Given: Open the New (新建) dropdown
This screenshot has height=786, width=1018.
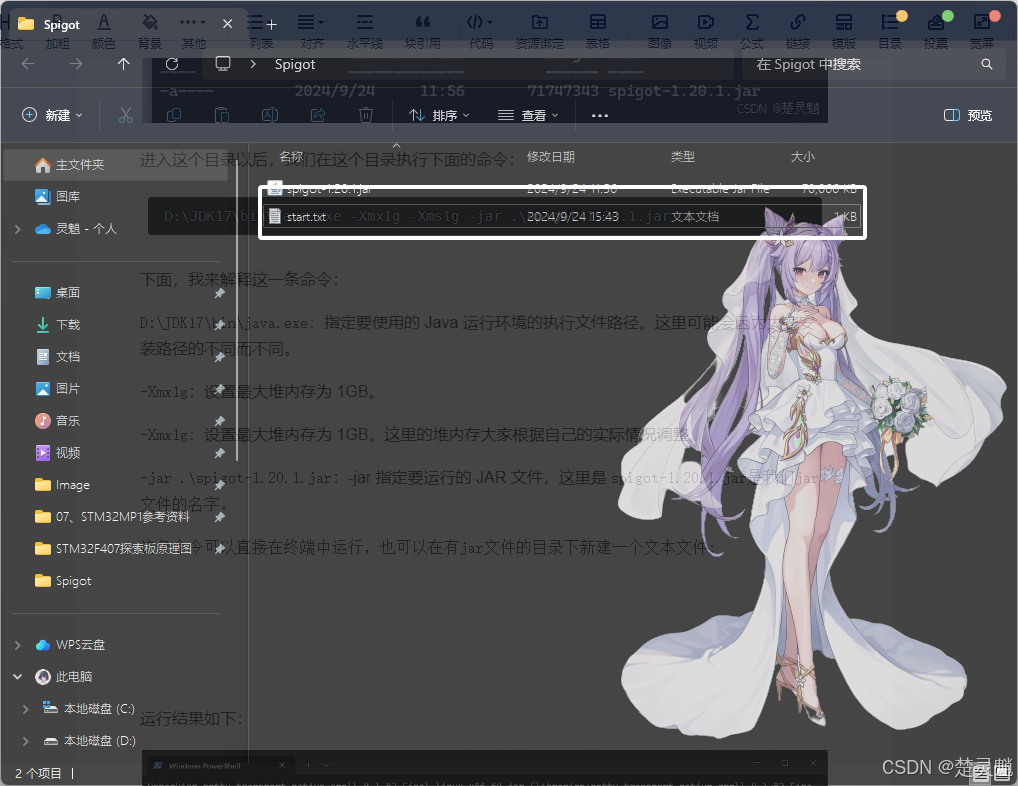Looking at the screenshot, I should [53, 115].
